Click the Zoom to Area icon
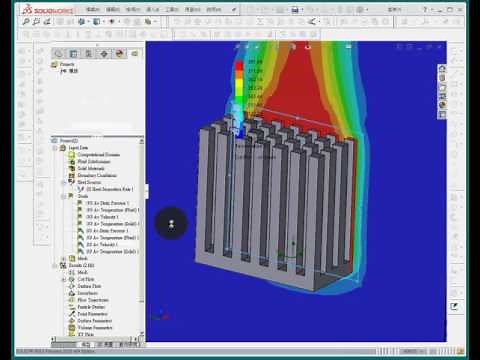The image size is (480, 360). 37,22
